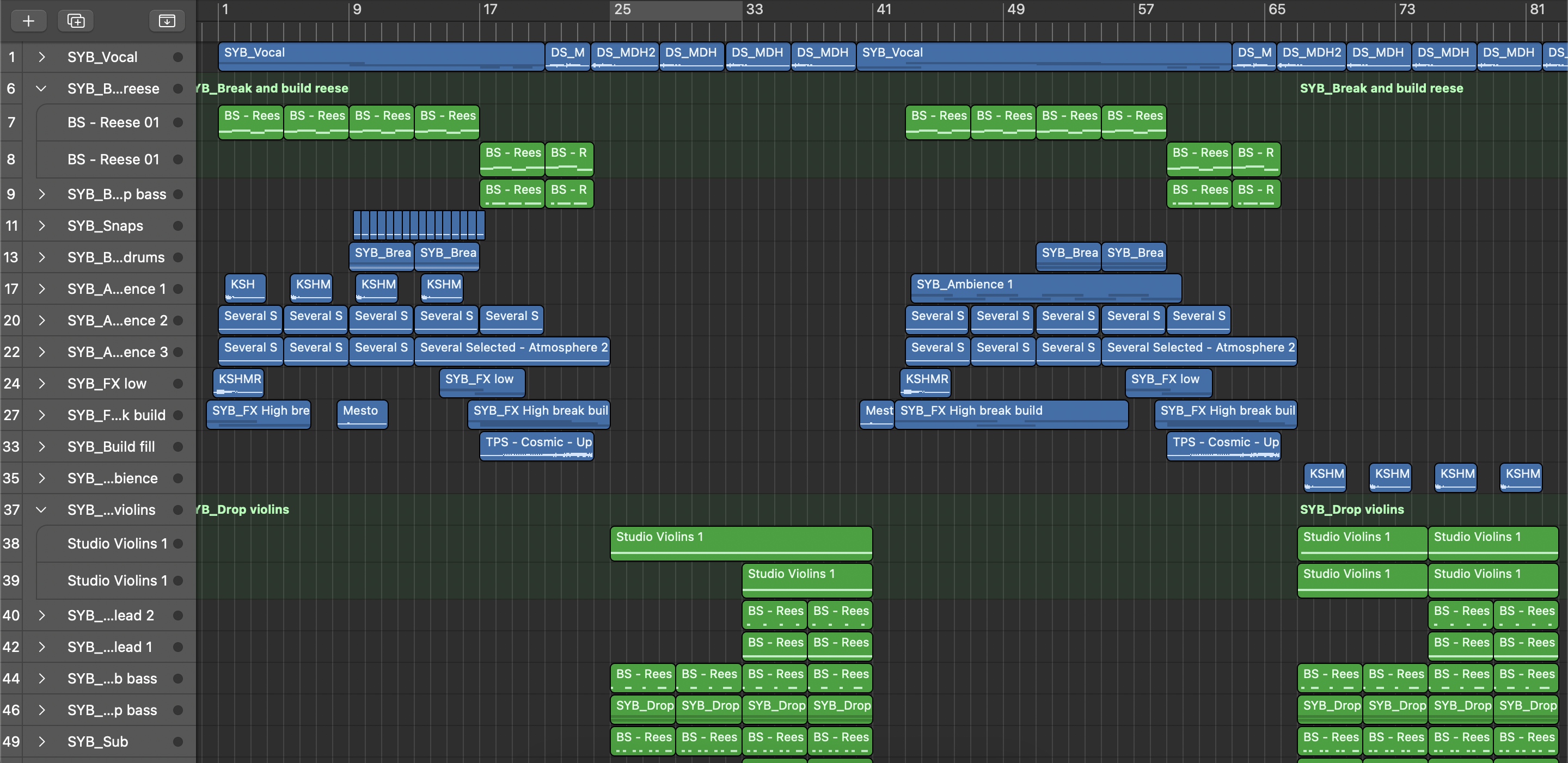
Task: Select the first KSHMR region on SYB_FX low
Action: (x=239, y=383)
